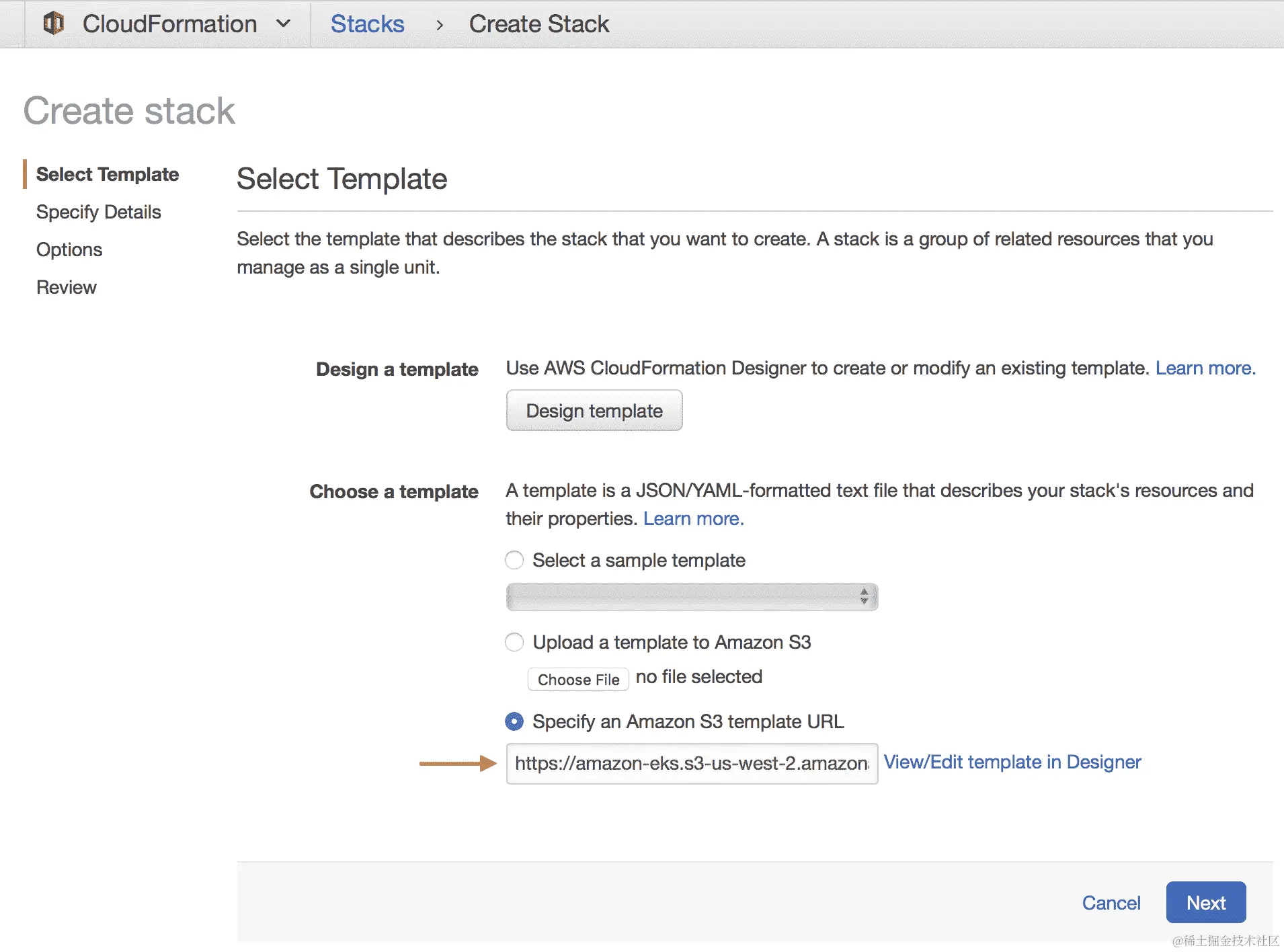Open the Stacks breadcrumb link
This screenshot has height=952, width=1284.
pos(367,24)
